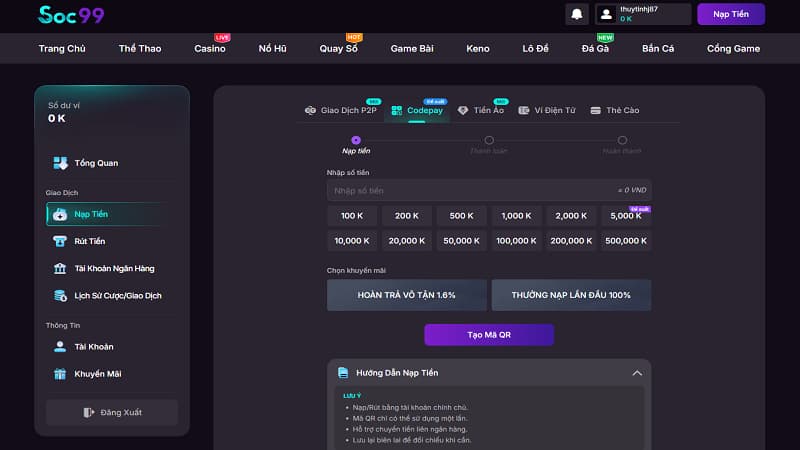This screenshot has width=800, height=450.
Task: Click the Khuyến Mãi gift icon
Action: coord(60,373)
